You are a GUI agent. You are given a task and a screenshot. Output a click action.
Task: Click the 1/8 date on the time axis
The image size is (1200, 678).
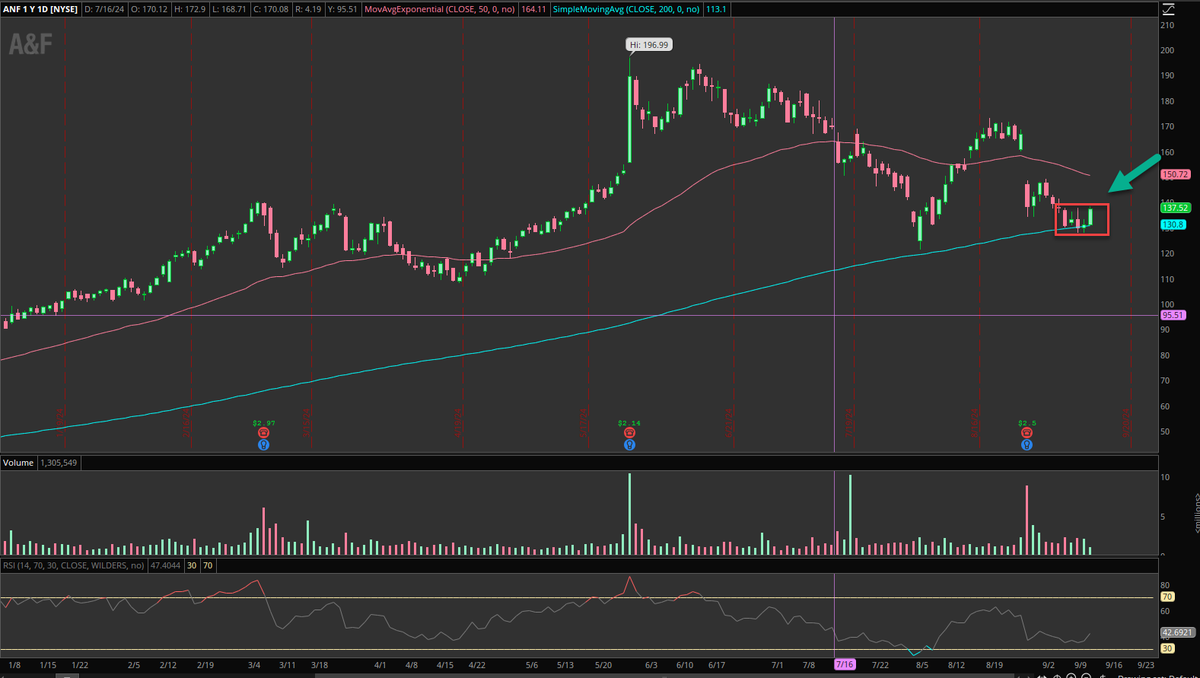tap(15, 664)
